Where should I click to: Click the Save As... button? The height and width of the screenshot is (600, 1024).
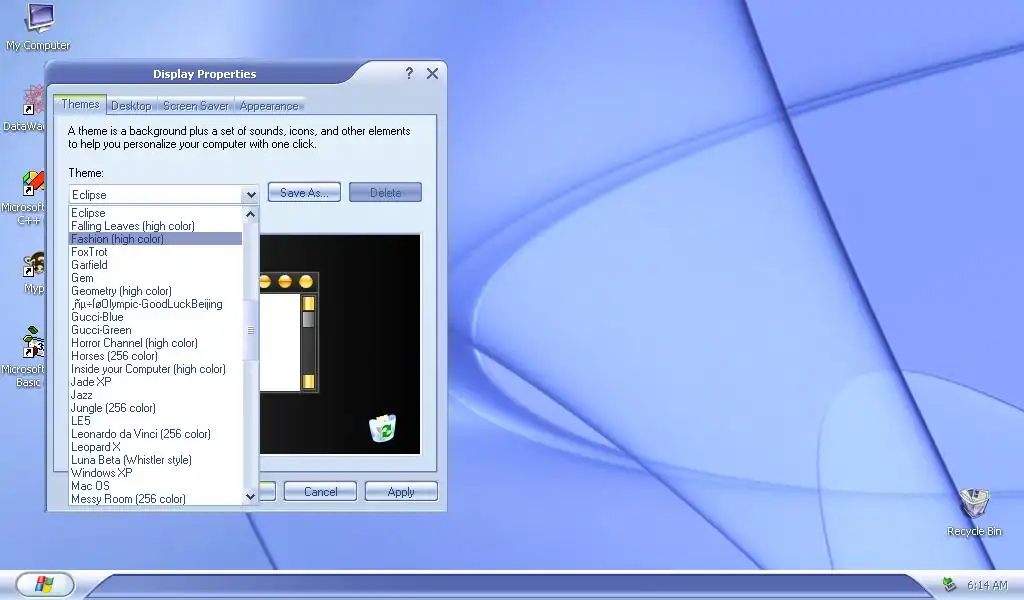click(x=304, y=193)
